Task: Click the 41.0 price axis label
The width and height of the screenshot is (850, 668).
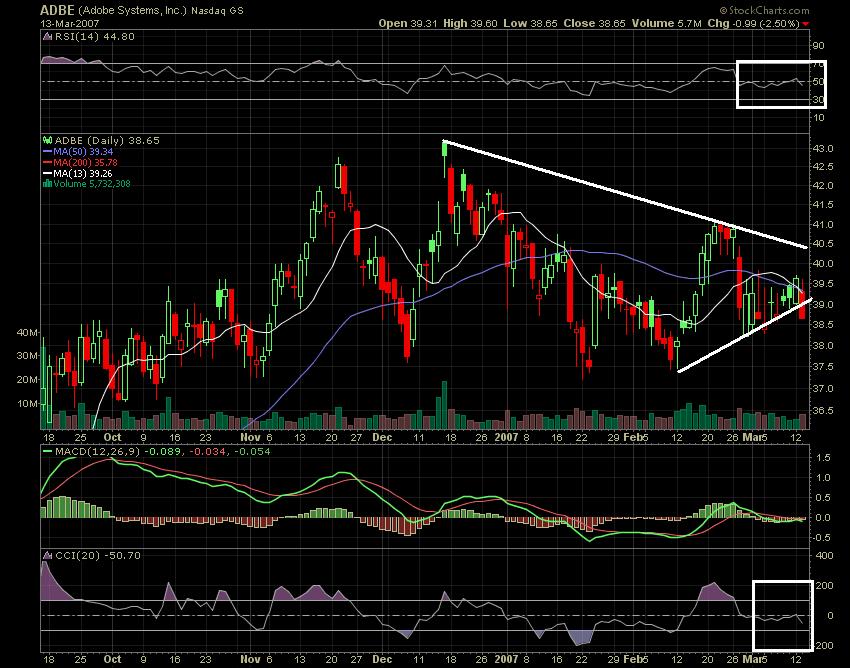Action: 823,224
